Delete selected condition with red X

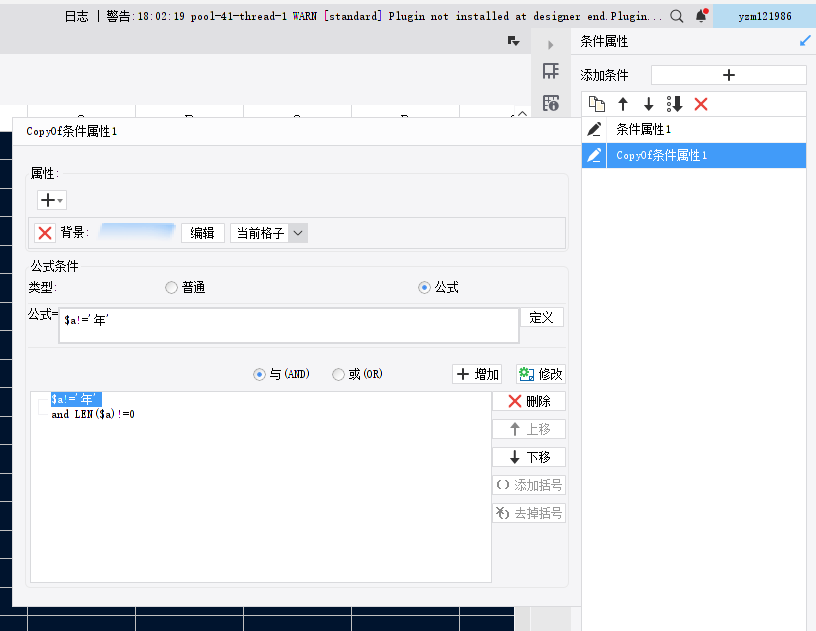click(x=701, y=104)
